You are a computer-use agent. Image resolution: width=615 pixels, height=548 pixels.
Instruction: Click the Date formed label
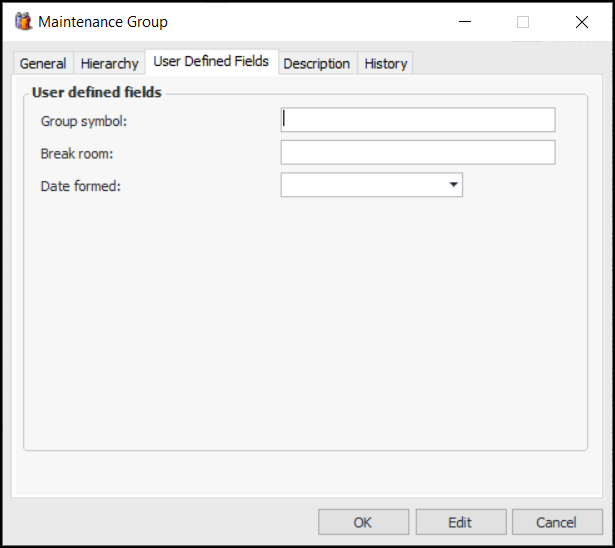tap(80, 186)
